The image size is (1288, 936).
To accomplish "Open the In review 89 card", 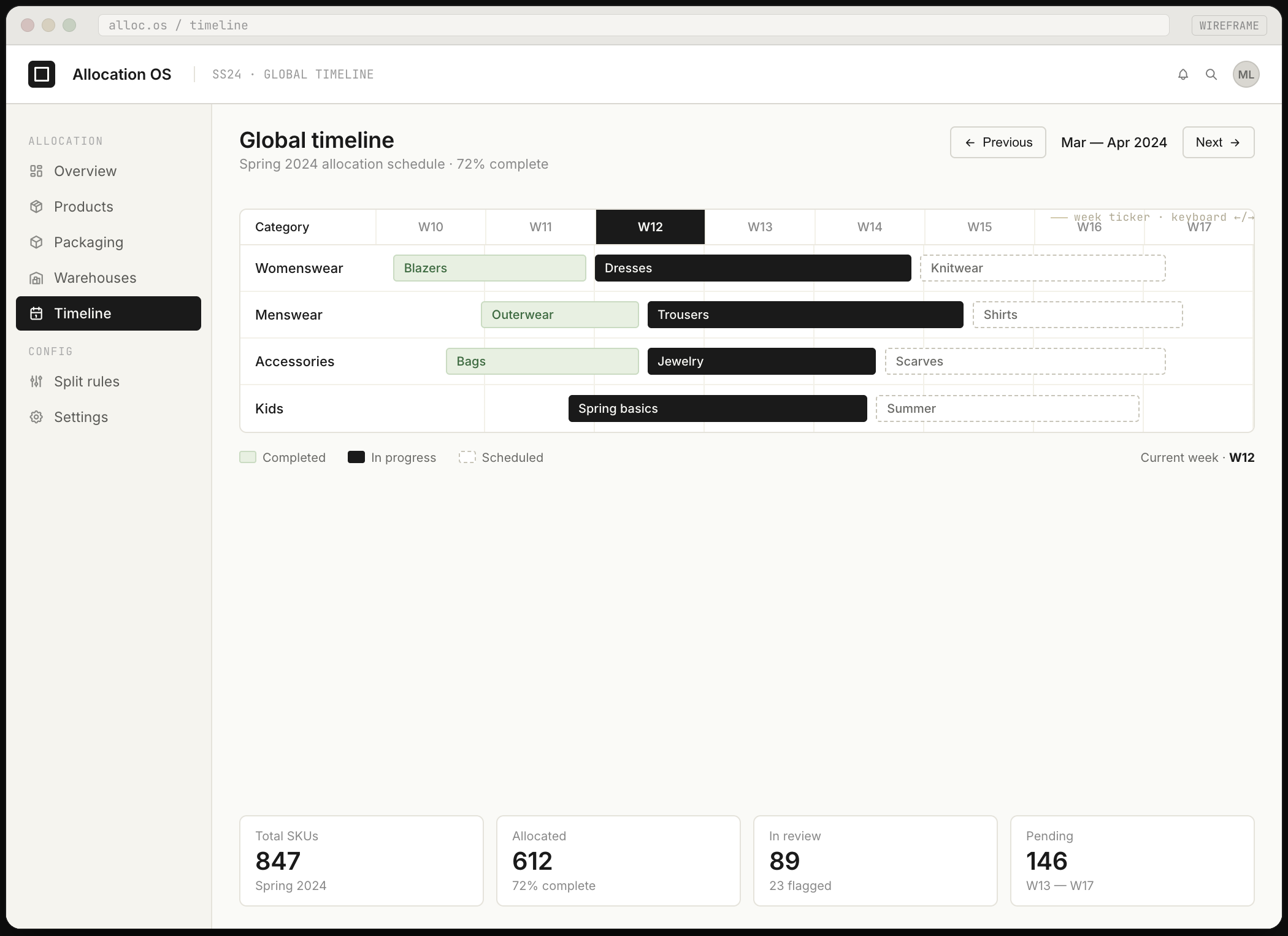I will [x=875, y=861].
